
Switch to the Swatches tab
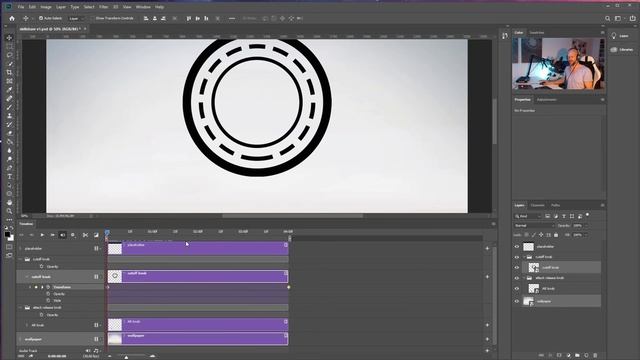click(x=537, y=33)
